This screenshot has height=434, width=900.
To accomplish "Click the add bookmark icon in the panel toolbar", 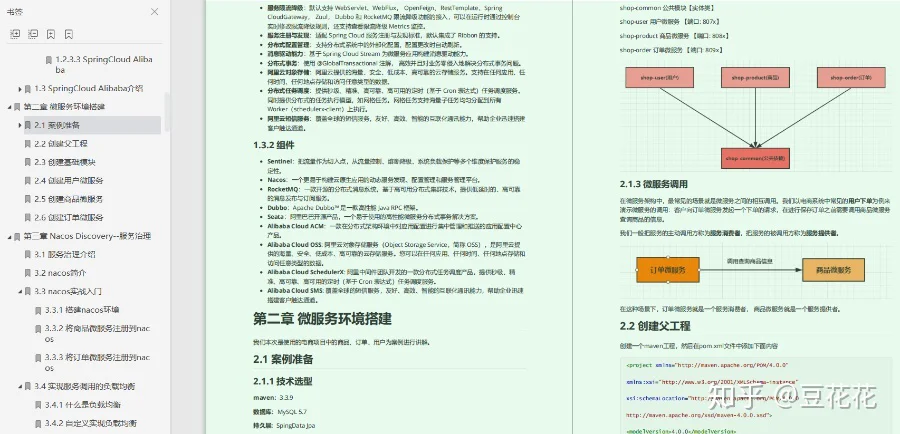I will pyautogui.click(x=51, y=34).
